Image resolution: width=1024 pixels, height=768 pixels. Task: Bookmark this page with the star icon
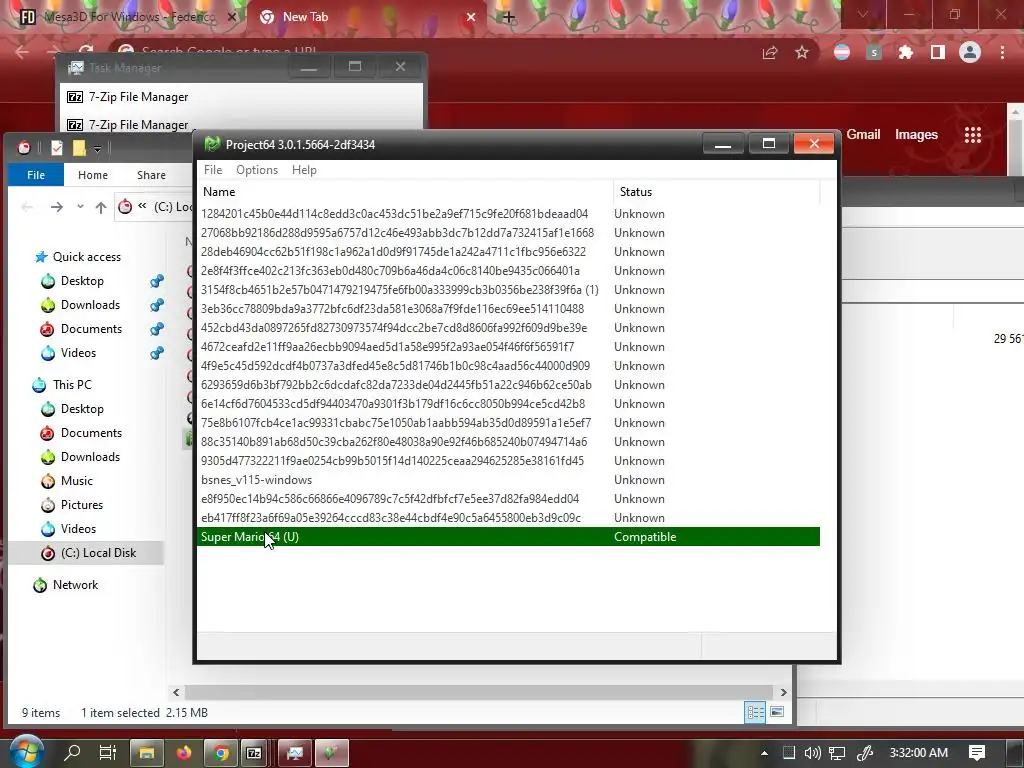tap(801, 52)
